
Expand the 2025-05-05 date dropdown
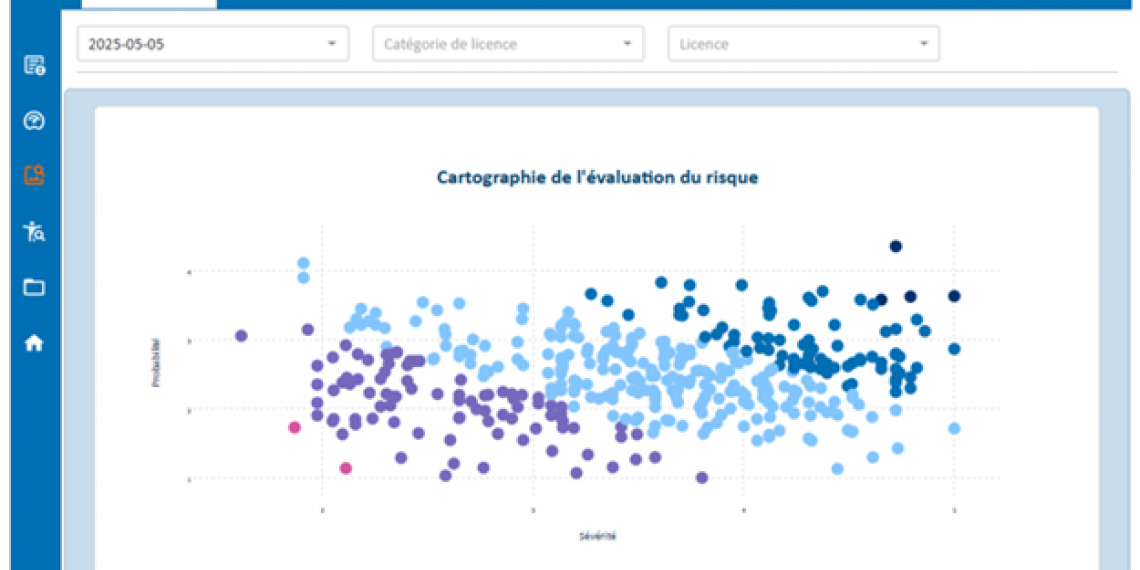click(x=213, y=44)
